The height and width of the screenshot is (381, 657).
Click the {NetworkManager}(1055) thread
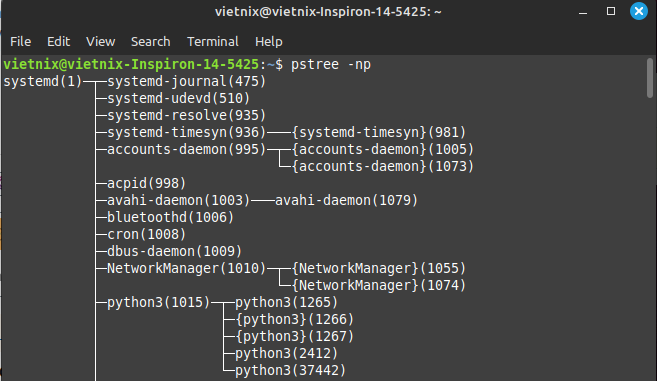pos(379,268)
